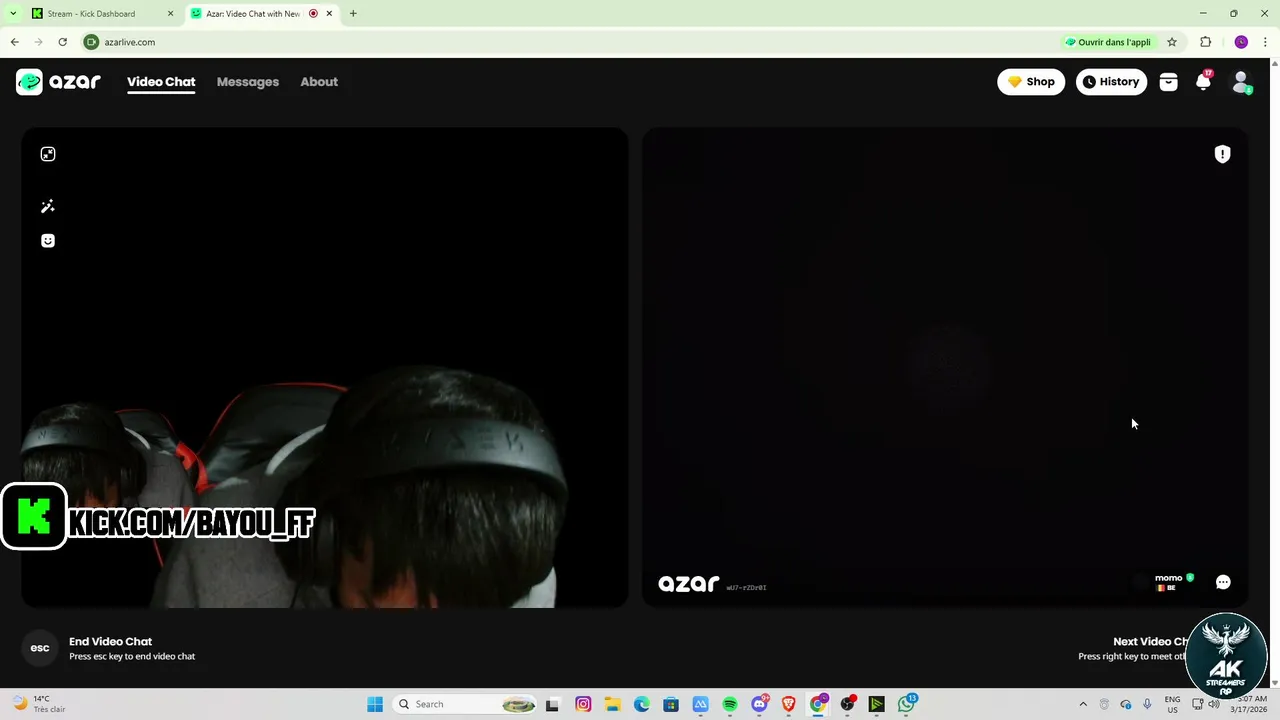Click Ouvrir dans l'appli button
Viewport: 1280px width, 720px height.
pos(1108,42)
